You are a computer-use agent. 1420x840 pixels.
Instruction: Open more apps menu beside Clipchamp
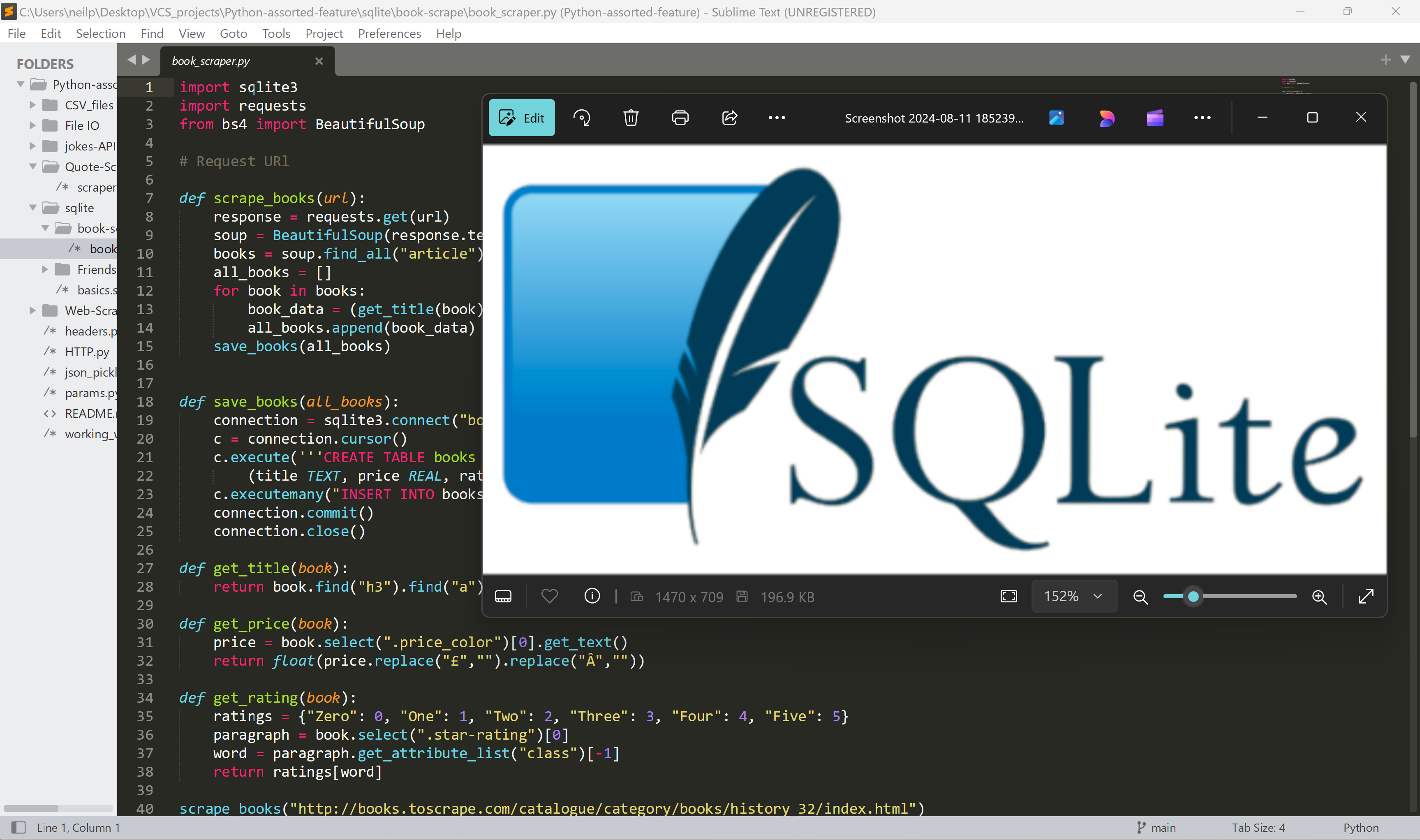pos(1202,118)
